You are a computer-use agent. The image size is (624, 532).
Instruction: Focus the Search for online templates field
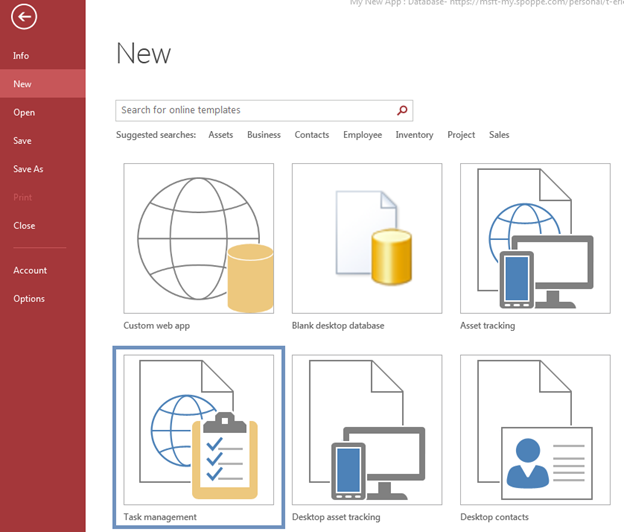click(x=255, y=110)
